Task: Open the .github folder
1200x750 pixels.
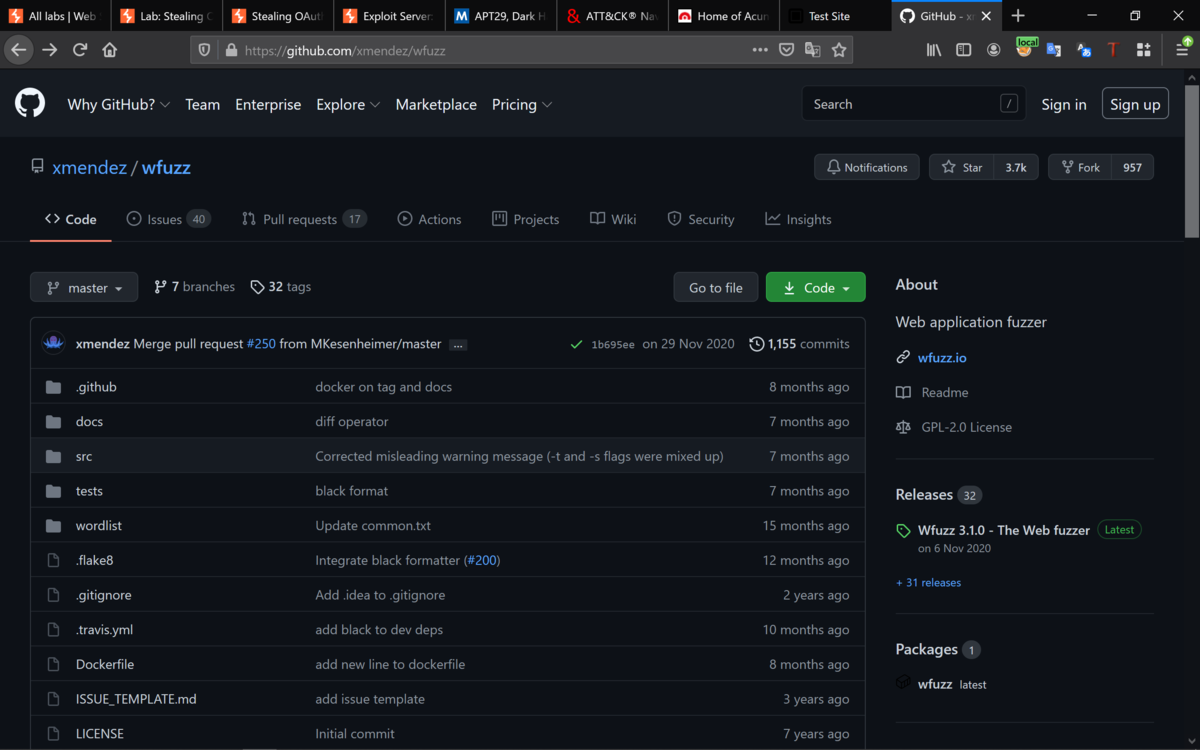Action: pyautogui.click(x=96, y=387)
